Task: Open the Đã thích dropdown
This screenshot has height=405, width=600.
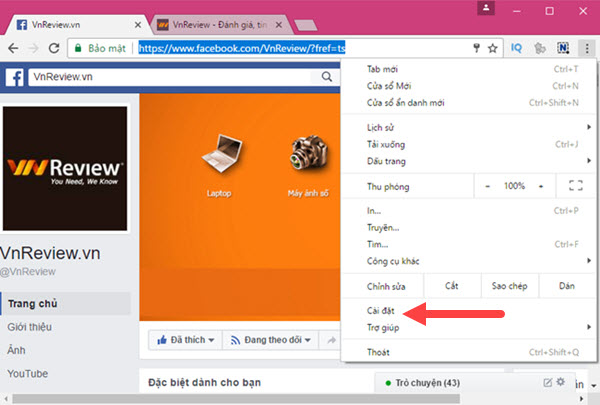Action: [x=185, y=340]
